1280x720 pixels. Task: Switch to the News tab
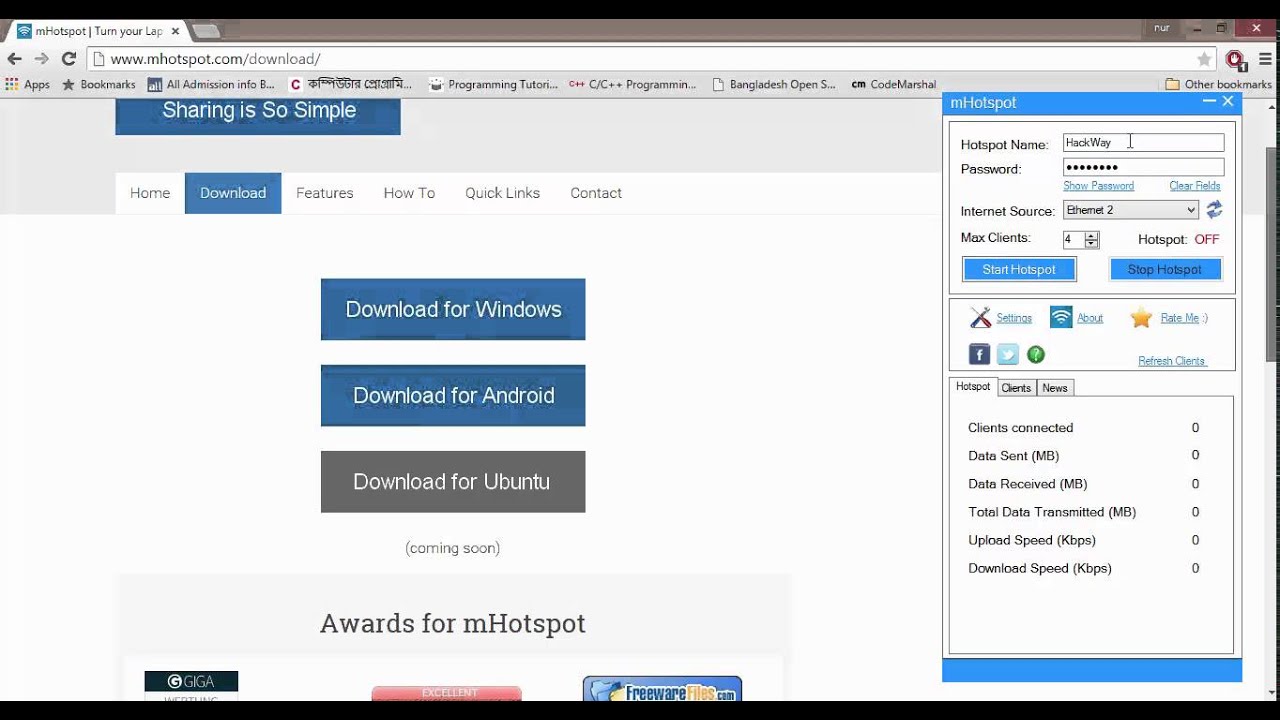click(x=1055, y=388)
